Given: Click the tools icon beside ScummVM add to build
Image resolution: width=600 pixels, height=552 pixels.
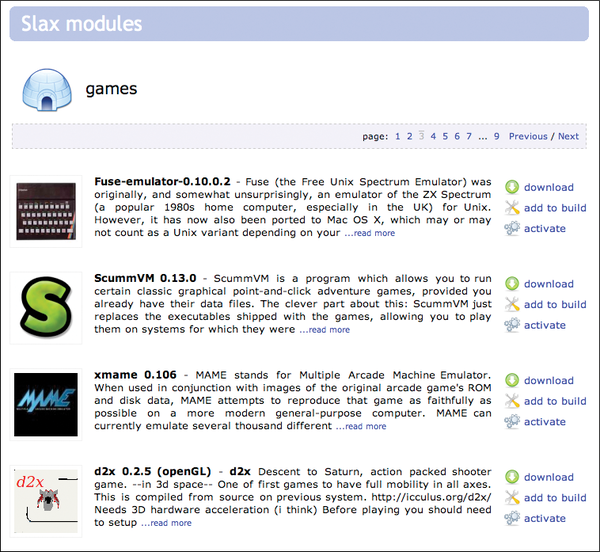Looking at the screenshot, I should pos(512,304).
